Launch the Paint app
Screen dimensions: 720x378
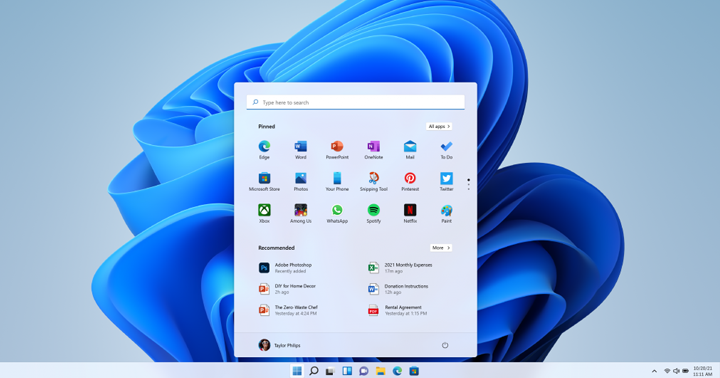(446, 214)
